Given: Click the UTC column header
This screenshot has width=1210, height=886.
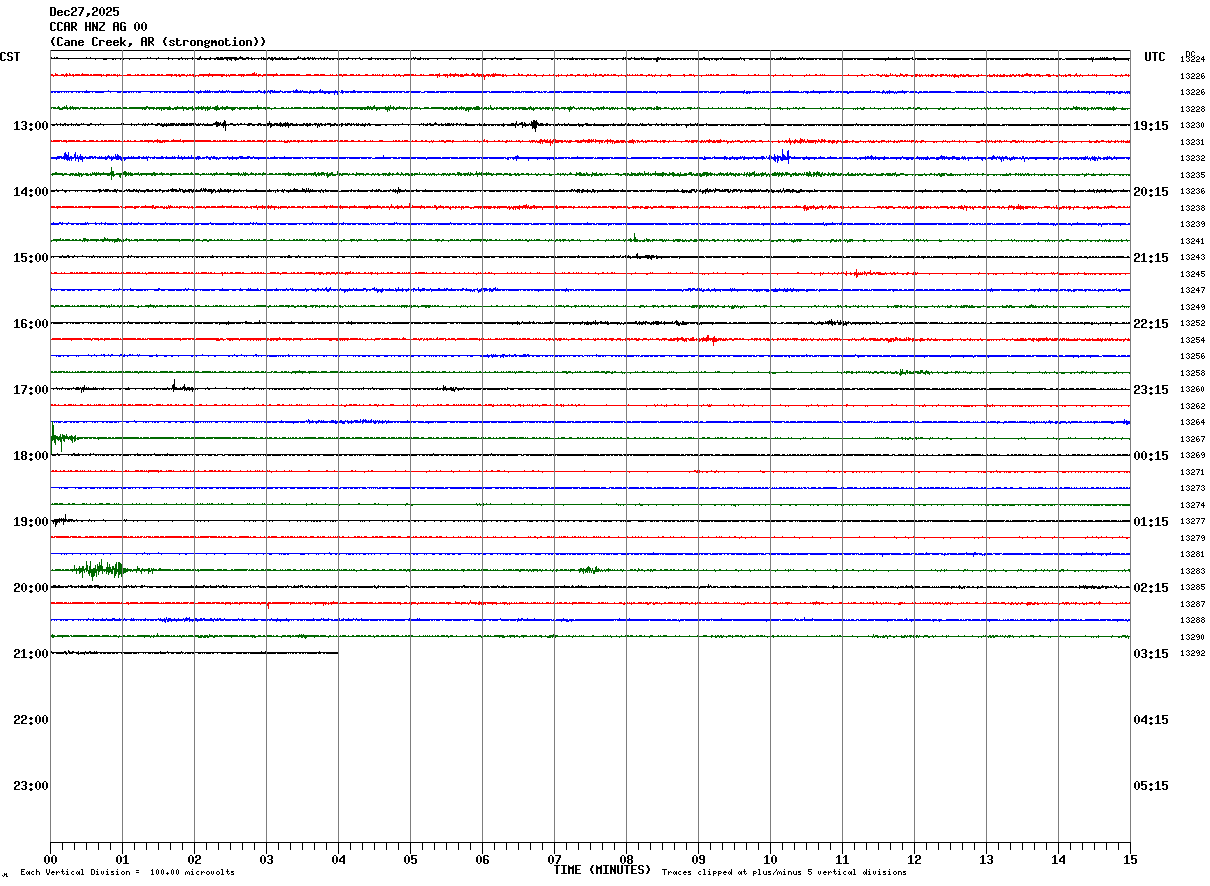Looking at the screenshot, I should [x=1155, y=57].
